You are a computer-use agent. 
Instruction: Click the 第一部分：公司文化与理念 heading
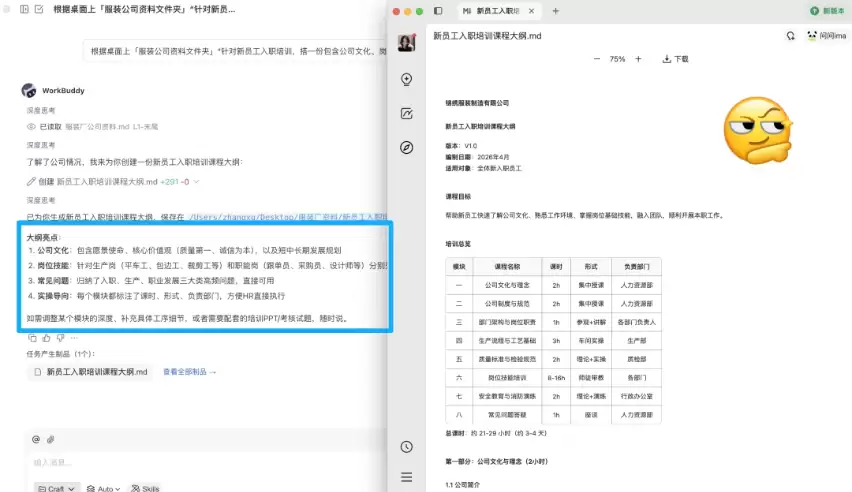pyautogui.click(x=497, y=461)
